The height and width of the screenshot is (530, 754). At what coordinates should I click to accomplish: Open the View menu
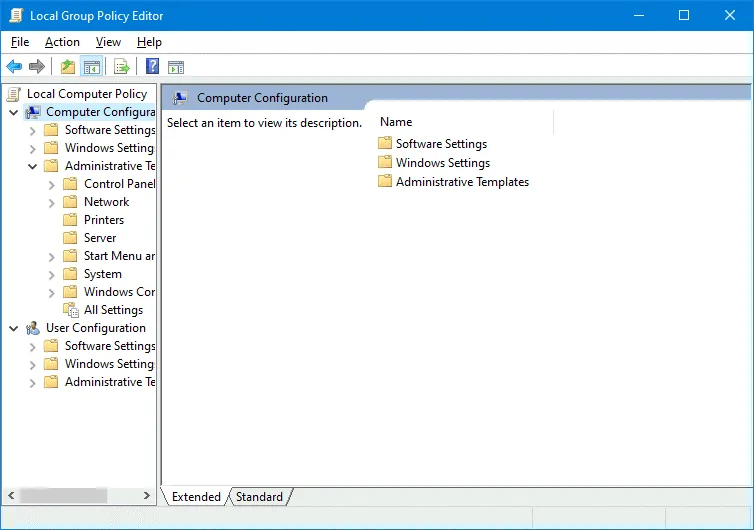(108, 42)
